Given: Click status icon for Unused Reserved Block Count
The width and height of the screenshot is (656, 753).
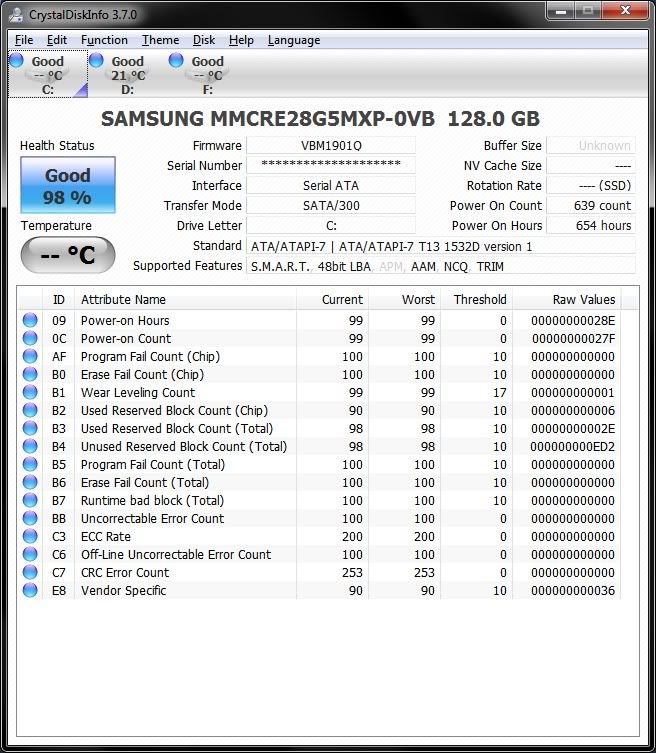Looking at the screenshot, I should tap(30, 447).
